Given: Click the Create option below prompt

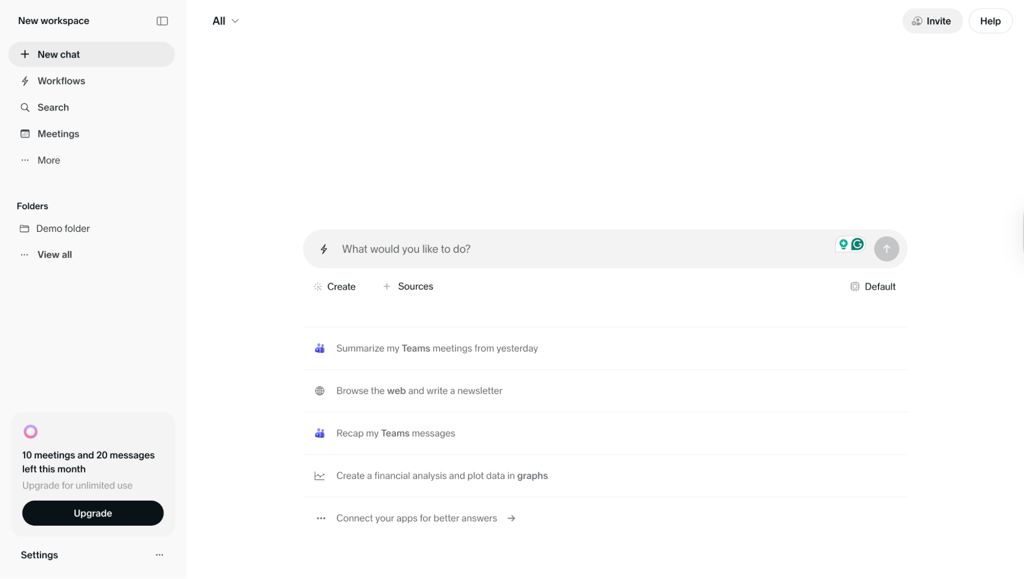Looking at the screenshot, I should pyautogui.click(x=334, y=287).
